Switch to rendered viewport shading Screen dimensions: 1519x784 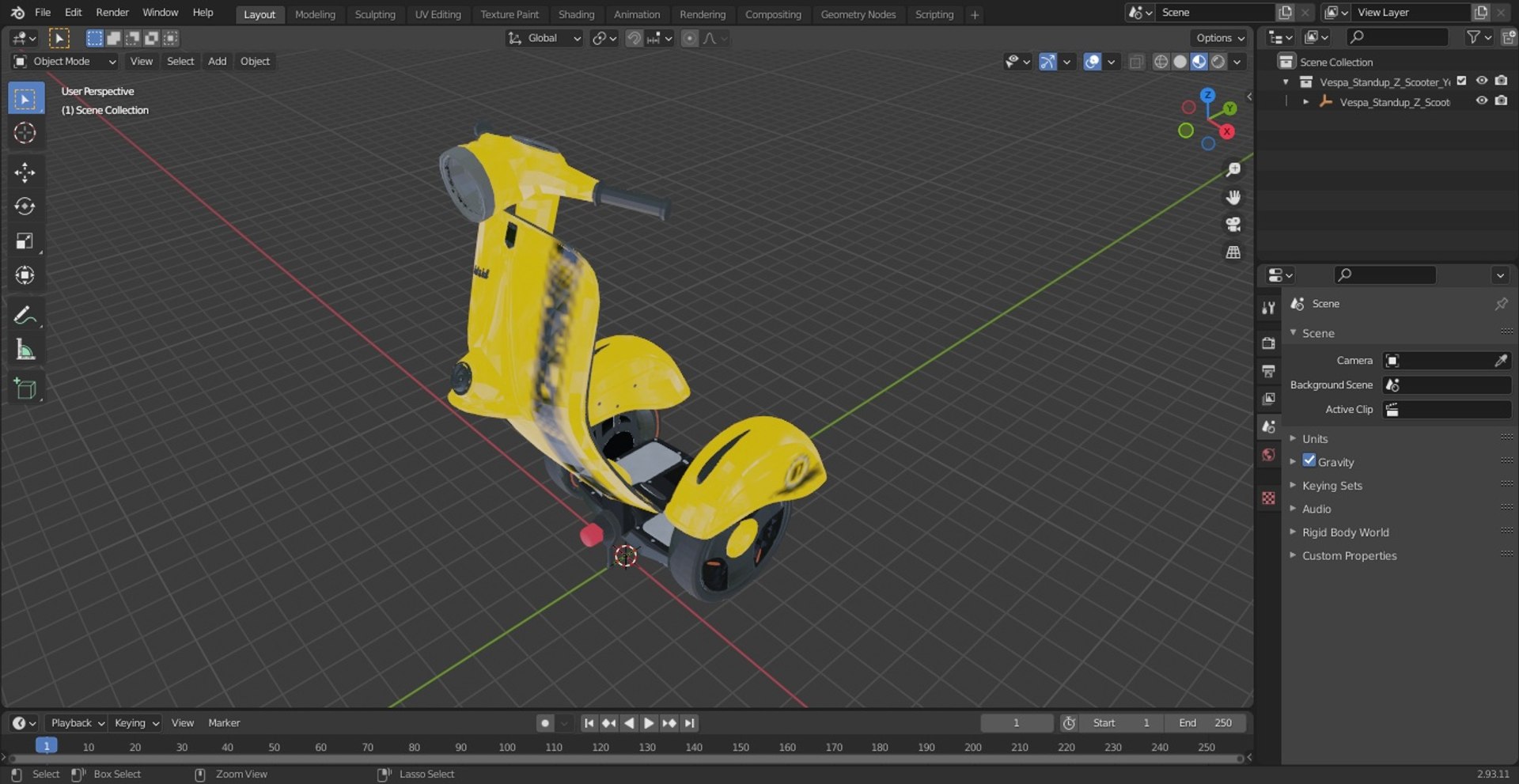(x=1218, y=62)
